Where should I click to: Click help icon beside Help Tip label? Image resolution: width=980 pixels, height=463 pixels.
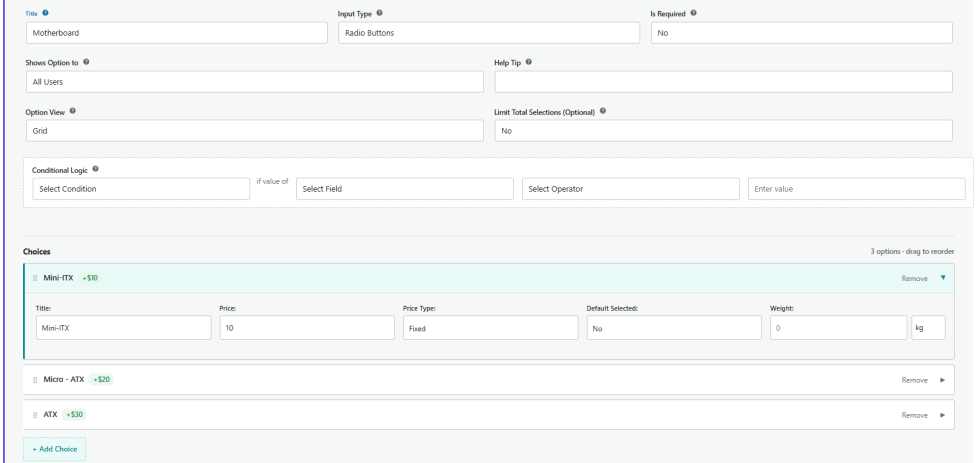click(529, 62)
